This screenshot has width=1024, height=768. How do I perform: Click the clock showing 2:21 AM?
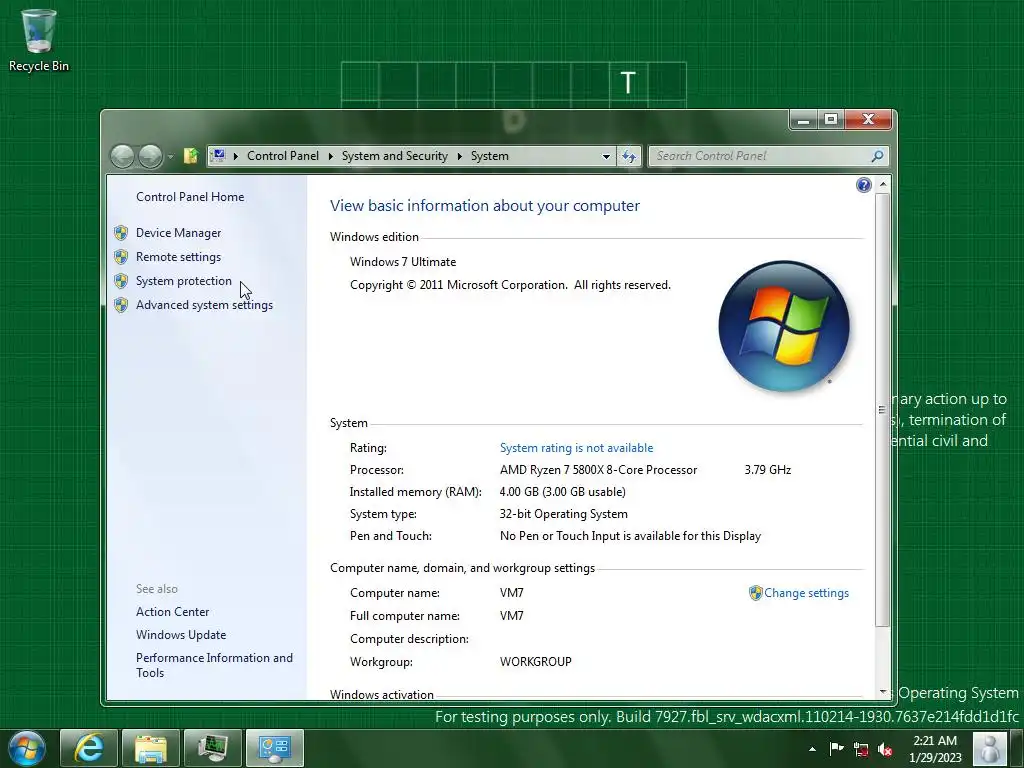click(x=935, y=749)
